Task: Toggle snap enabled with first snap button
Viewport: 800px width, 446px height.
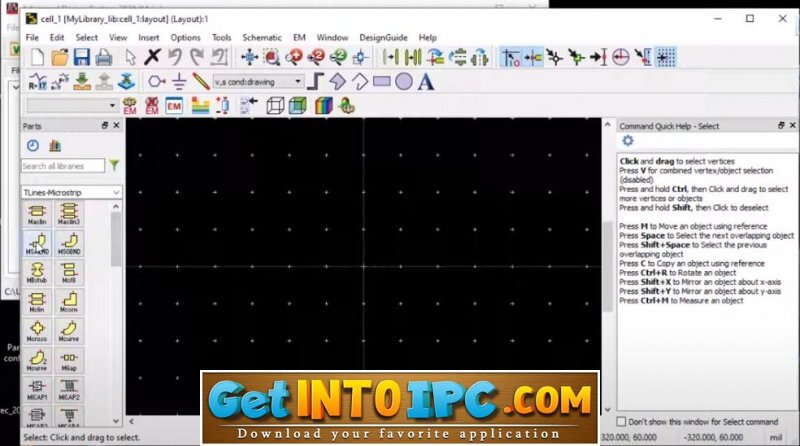Action: pyautogui.click(x=511, y=57)
